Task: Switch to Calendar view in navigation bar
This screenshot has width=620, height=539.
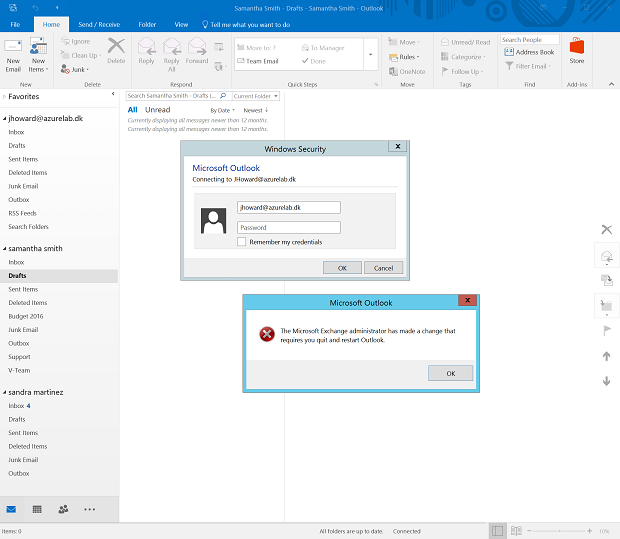Action: point(37,509)
